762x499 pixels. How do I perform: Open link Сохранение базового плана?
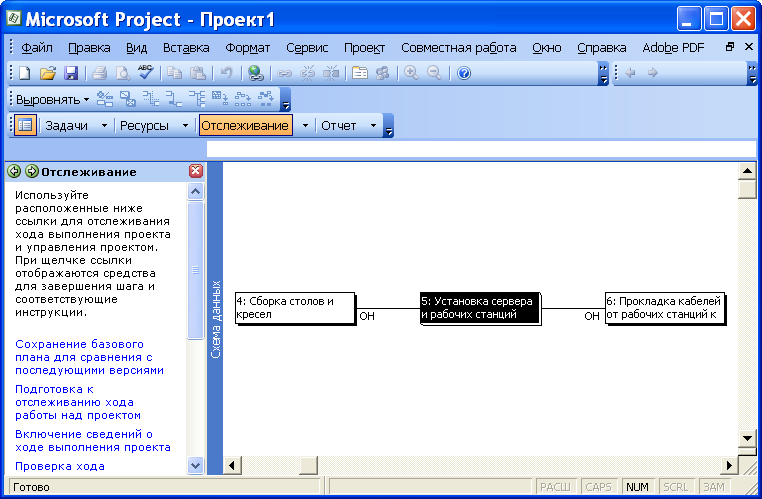click(x=89, y=357)
